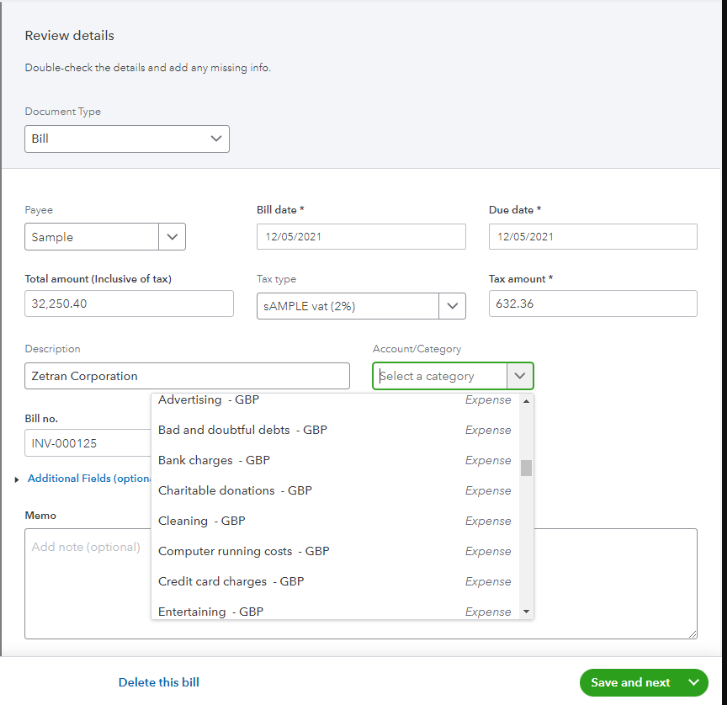Click the Account/Category dropdown chevron
Screen dimensions: 727x705
coord(520,376)
